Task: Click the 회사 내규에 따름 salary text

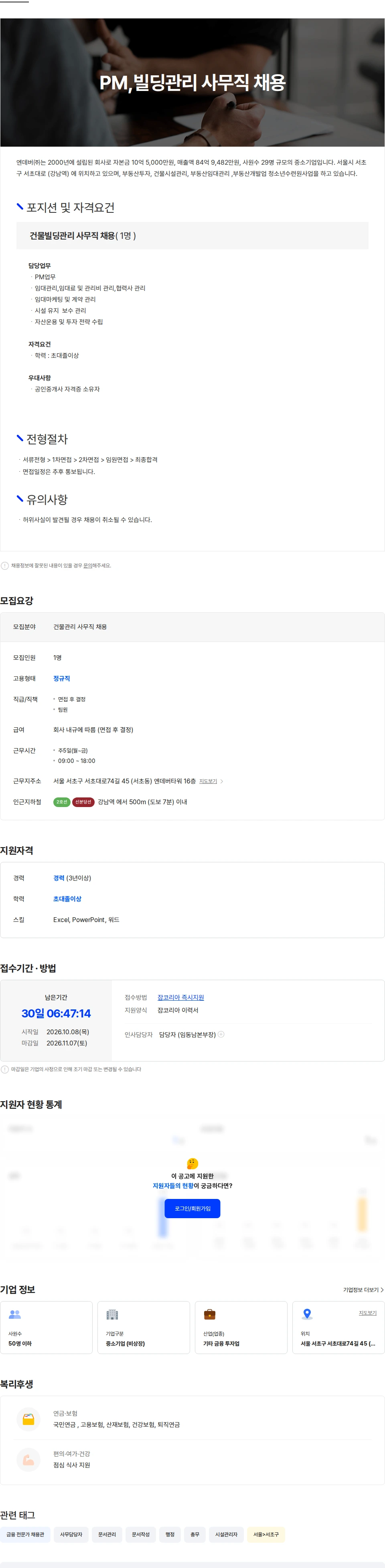Action: (x=93, y=730)
